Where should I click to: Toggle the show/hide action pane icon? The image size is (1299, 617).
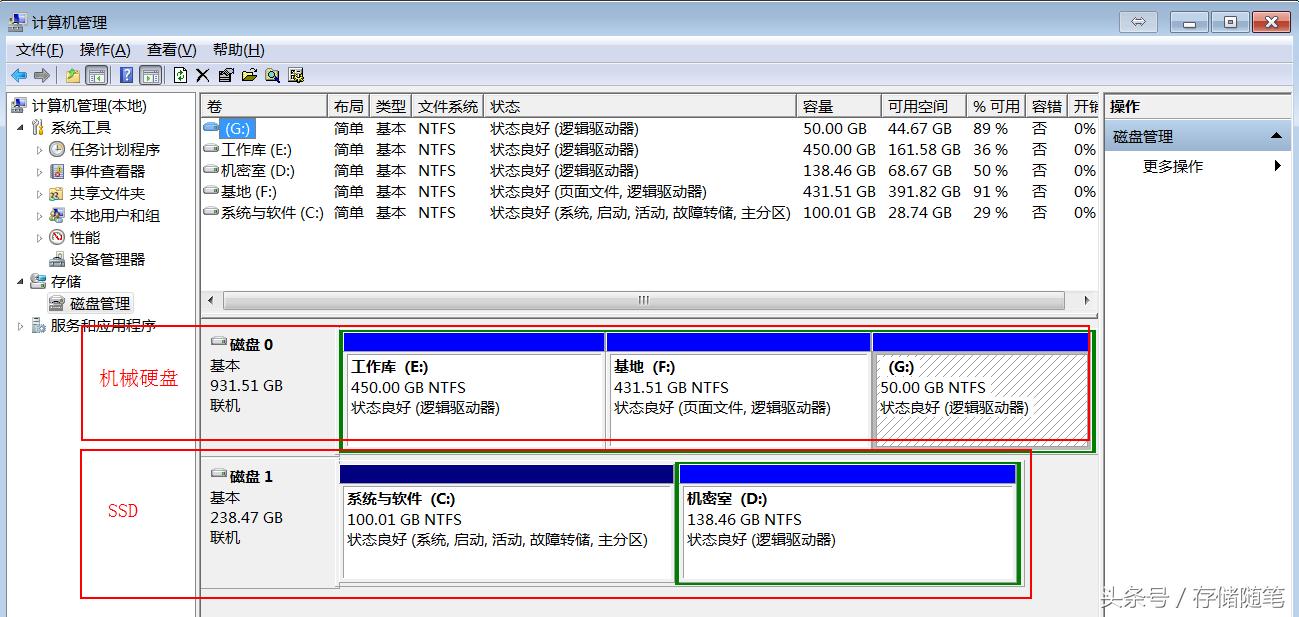click(150, 75)
